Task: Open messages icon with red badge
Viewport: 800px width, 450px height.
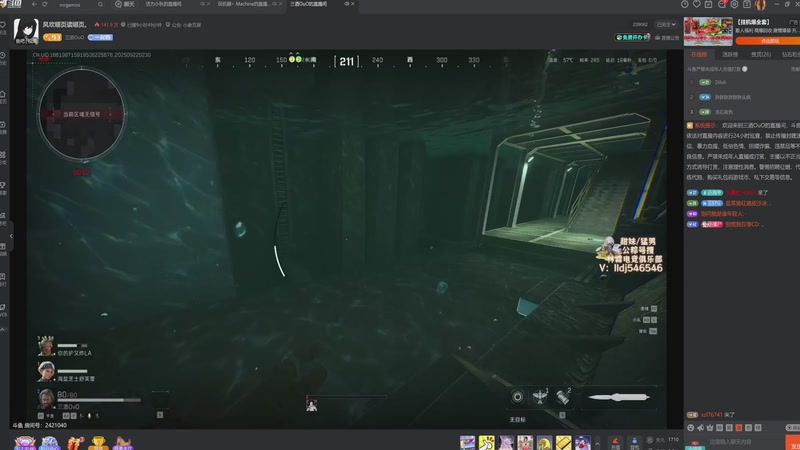Action: (x=722, y=4)
